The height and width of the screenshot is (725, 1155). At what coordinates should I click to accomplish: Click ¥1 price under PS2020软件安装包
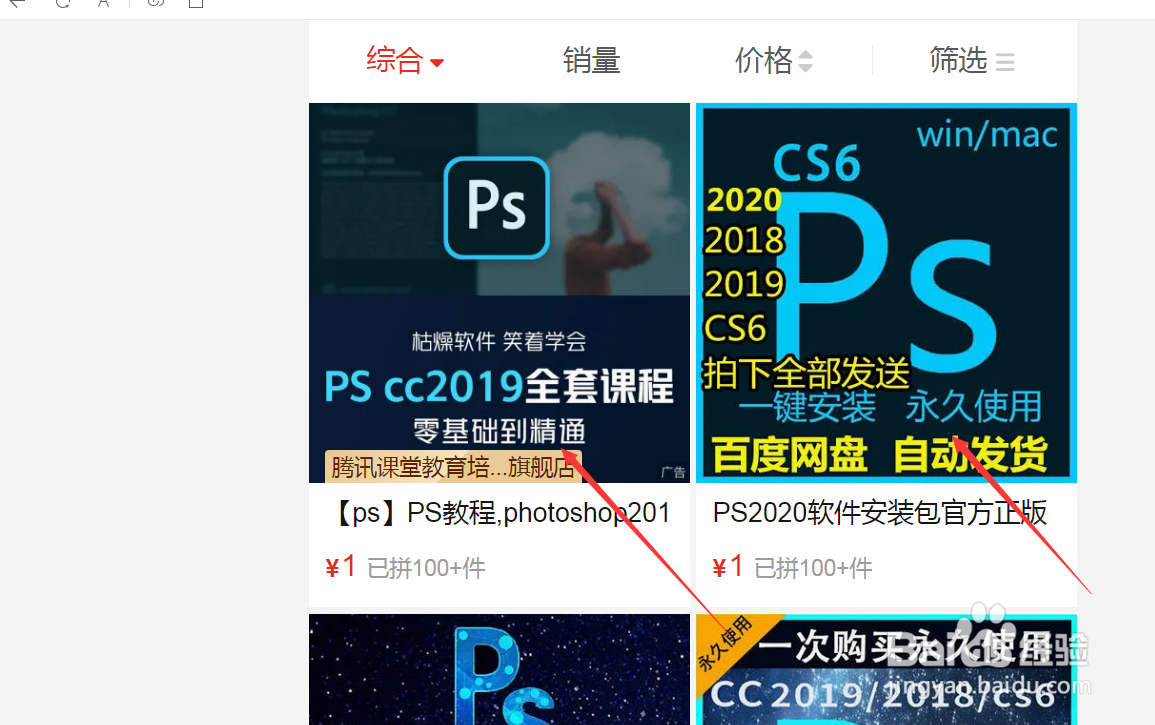(728, 567)
